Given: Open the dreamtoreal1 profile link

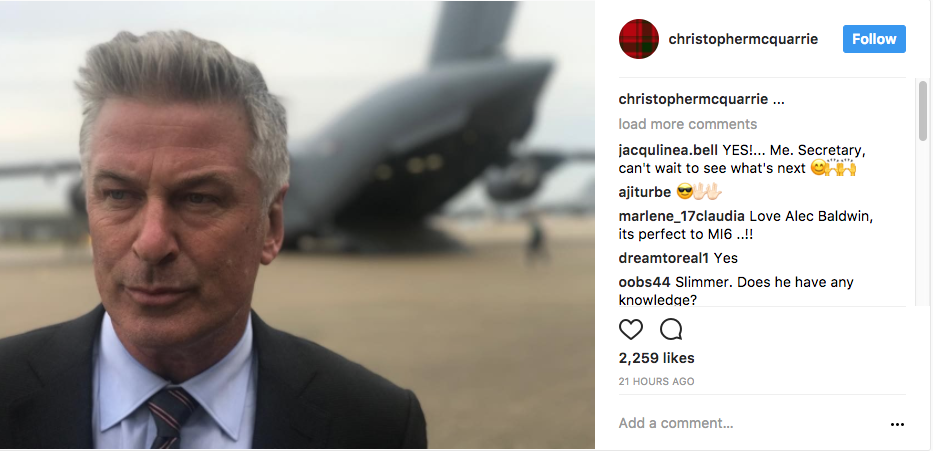Looking at the screenshot, I should pos(664,258).
